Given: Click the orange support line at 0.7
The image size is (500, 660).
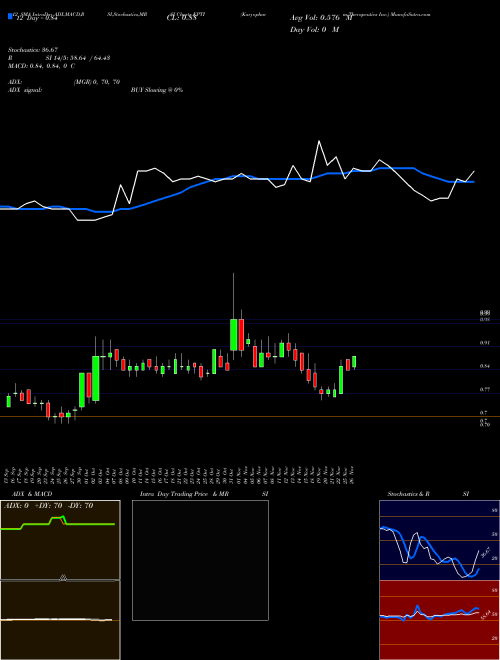Looking at the screenshot, I should pyautogui.click(x=250, y=417).
